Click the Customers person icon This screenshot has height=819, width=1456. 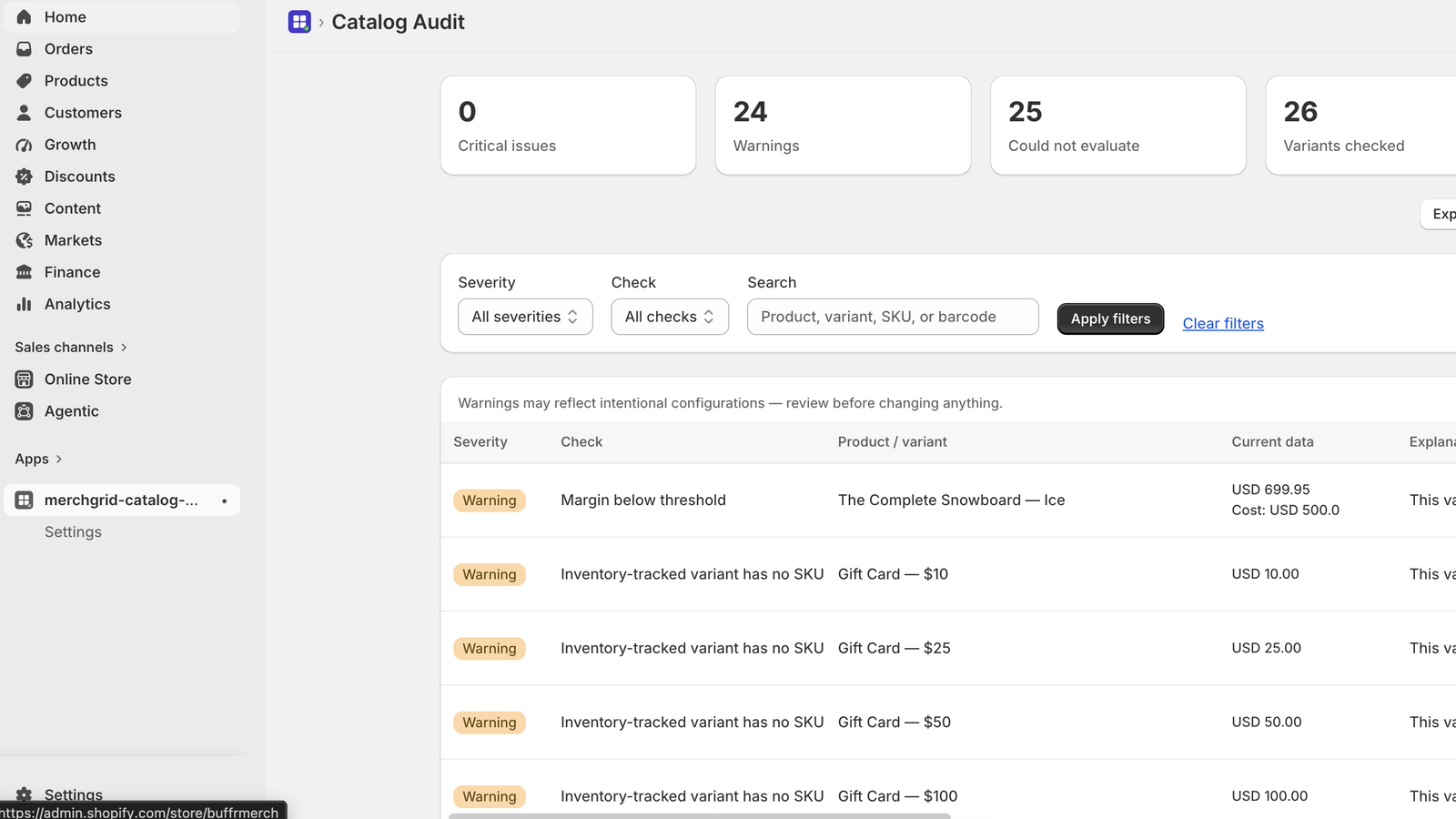[x=25, y=113]
